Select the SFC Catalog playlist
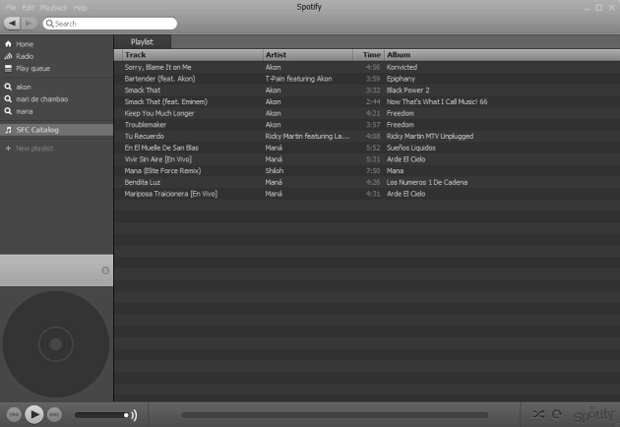This screenshot has width=620, height=427. 56,130
